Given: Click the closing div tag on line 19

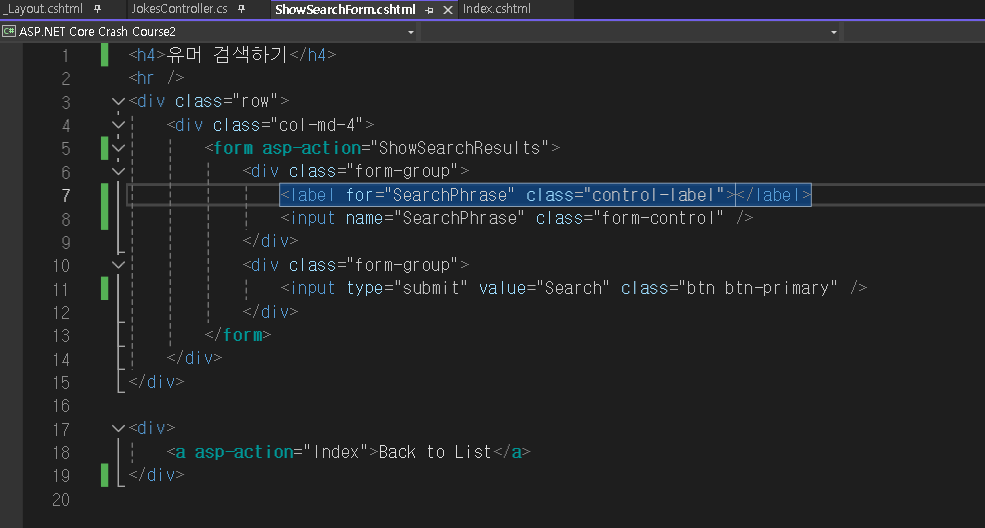Looking at the screenshot, I should [x=156, y=475].
